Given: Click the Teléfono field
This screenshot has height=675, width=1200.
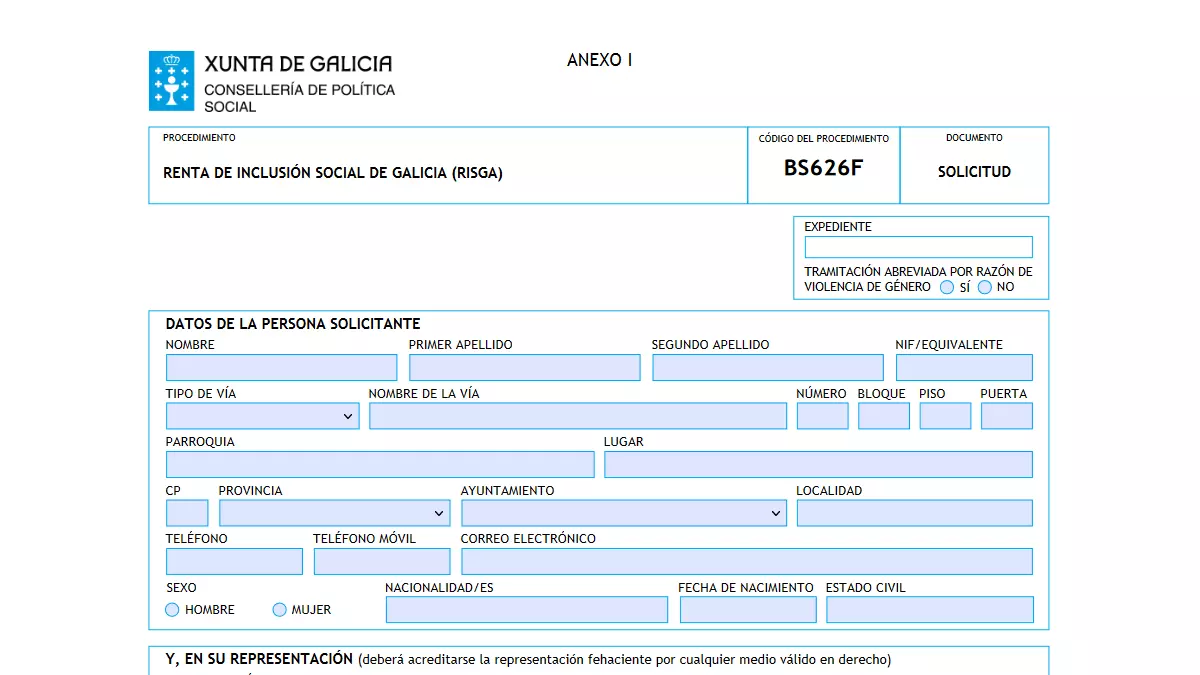Looking at the screenshot, I should pos(234,561).
